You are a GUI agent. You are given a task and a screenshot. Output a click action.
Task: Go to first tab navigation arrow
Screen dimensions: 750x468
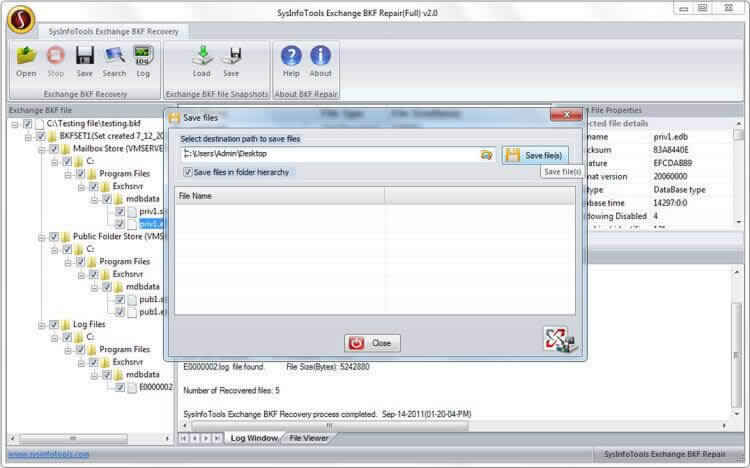point(184,438)
